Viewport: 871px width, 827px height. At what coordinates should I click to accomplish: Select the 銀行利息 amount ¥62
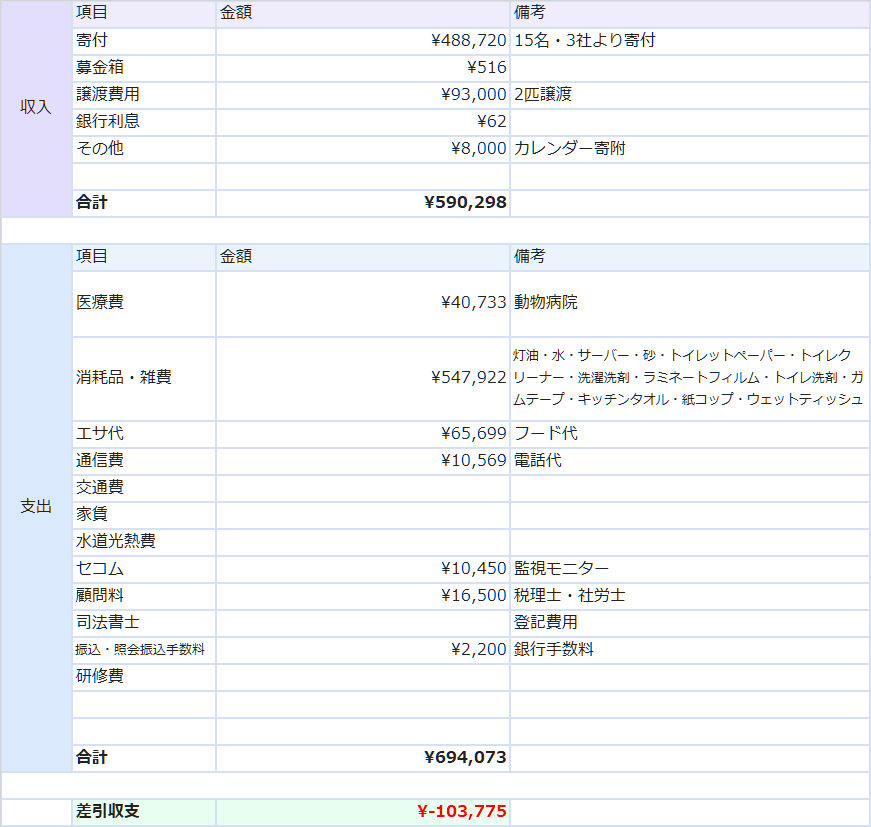pyautogui.click(x=491, y=122)
